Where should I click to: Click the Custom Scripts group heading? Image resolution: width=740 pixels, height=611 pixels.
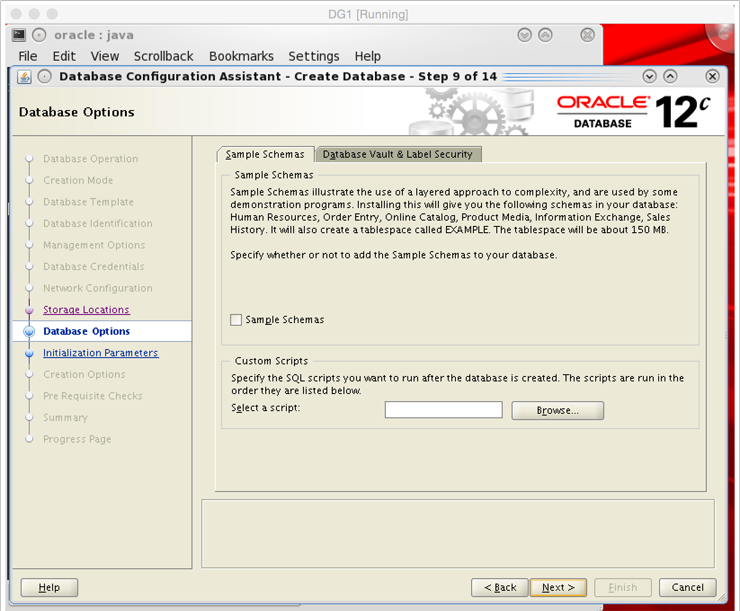tap(271, 361)
